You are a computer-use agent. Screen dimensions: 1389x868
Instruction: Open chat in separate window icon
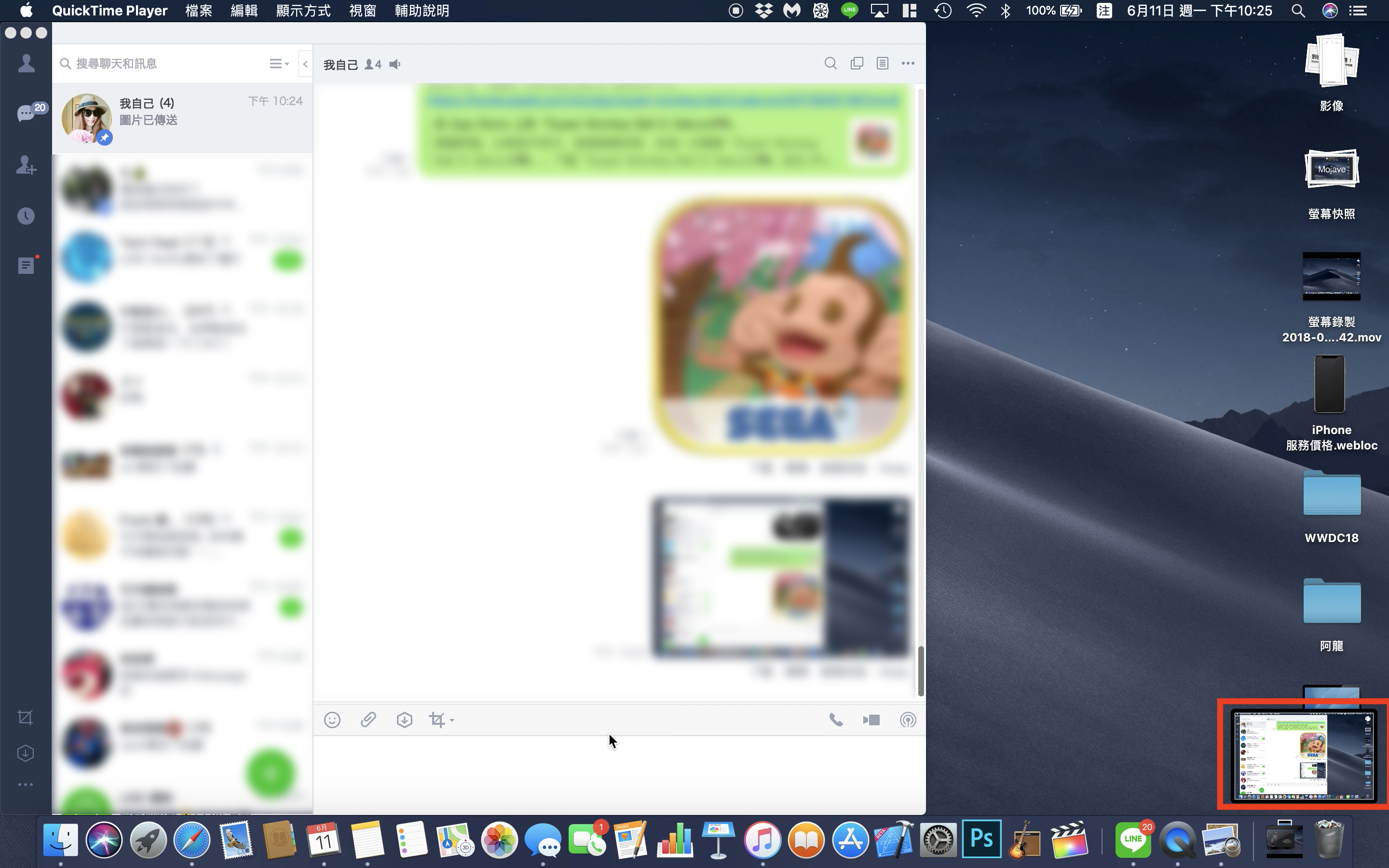click(x=857, y=63)
